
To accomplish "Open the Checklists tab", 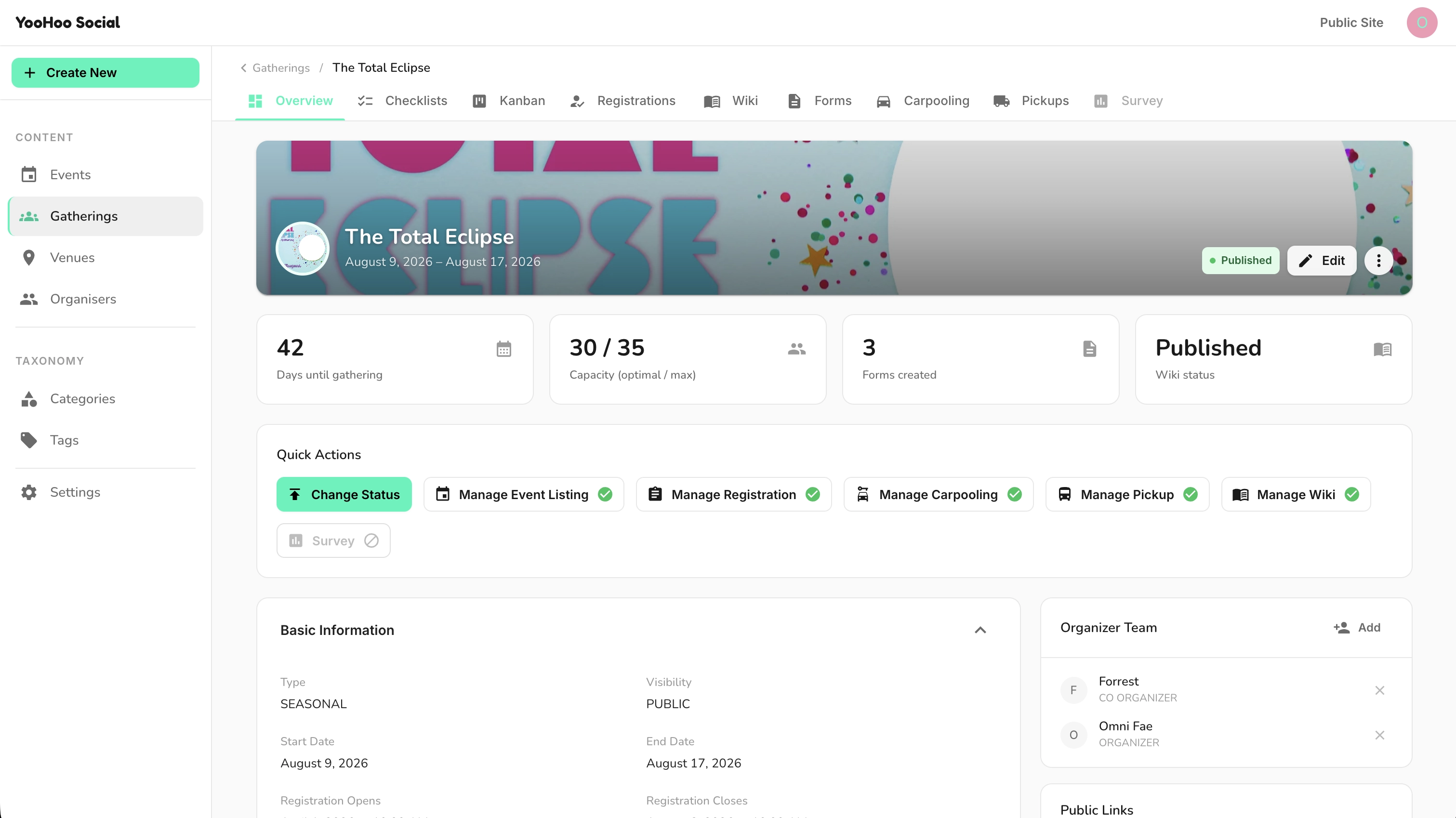I will point(402,101).
